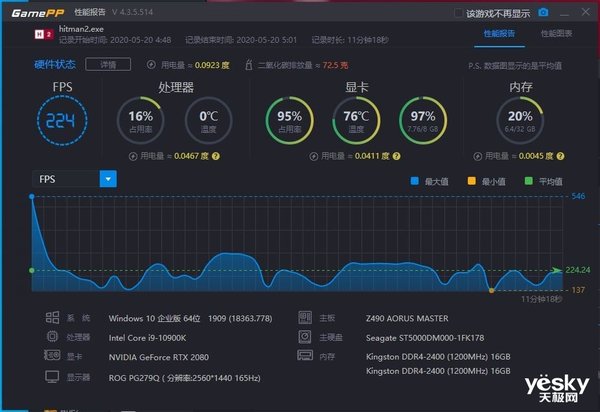Switch to the 性能图表 tab

[x=556, y=34]
